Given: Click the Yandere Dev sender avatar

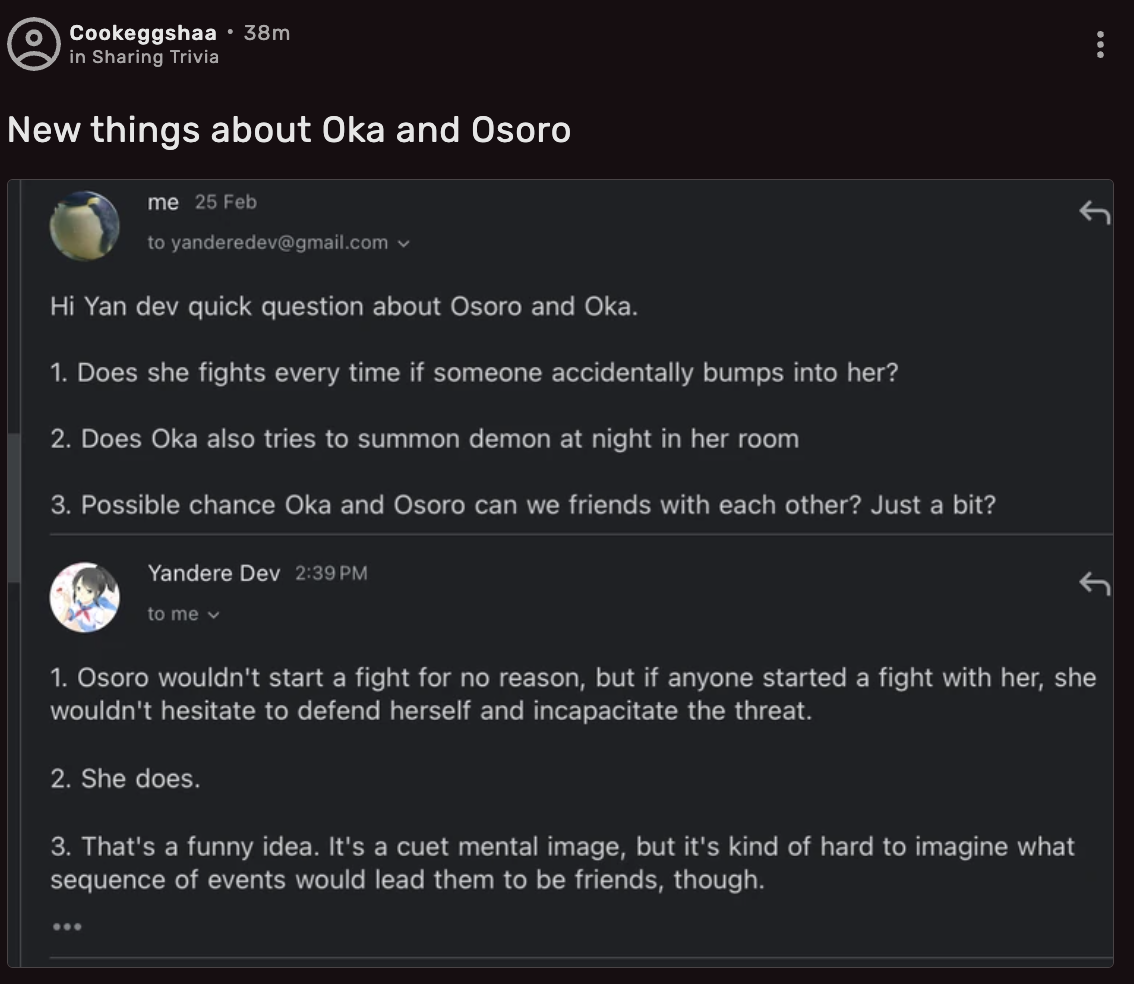Looking at the screenshot, I should (85, 597).
